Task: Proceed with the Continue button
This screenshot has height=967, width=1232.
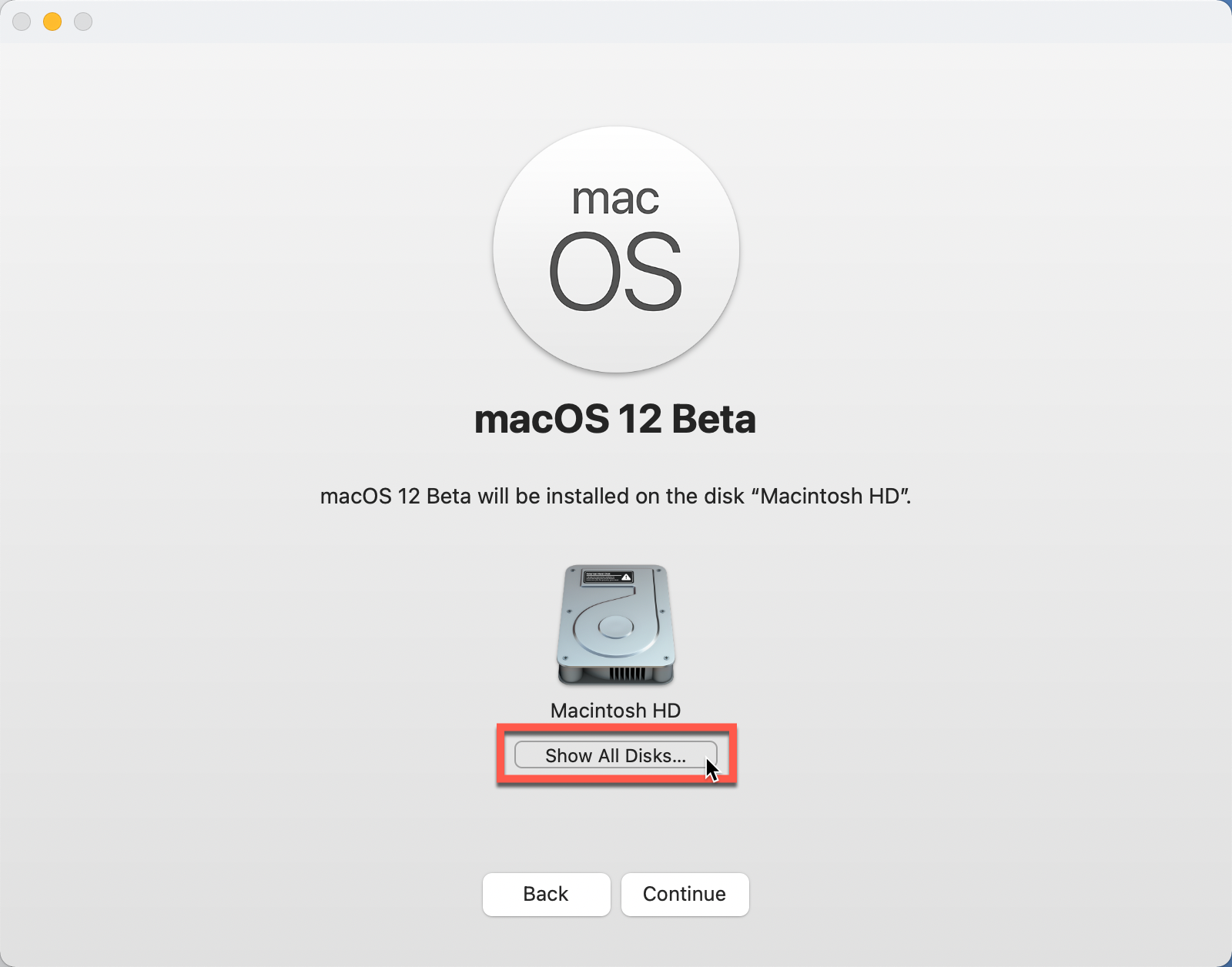Action: tap(685, 894)
